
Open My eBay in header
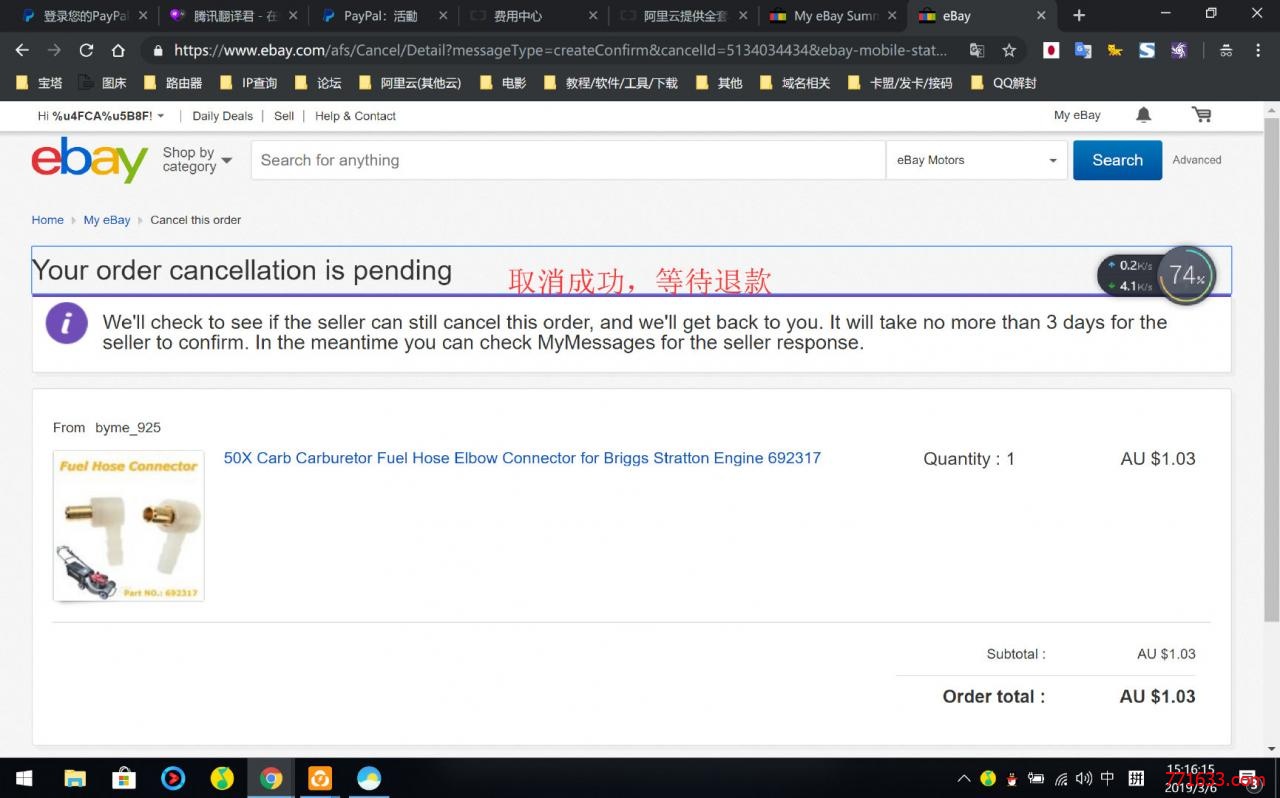[x=1077, y=116]
